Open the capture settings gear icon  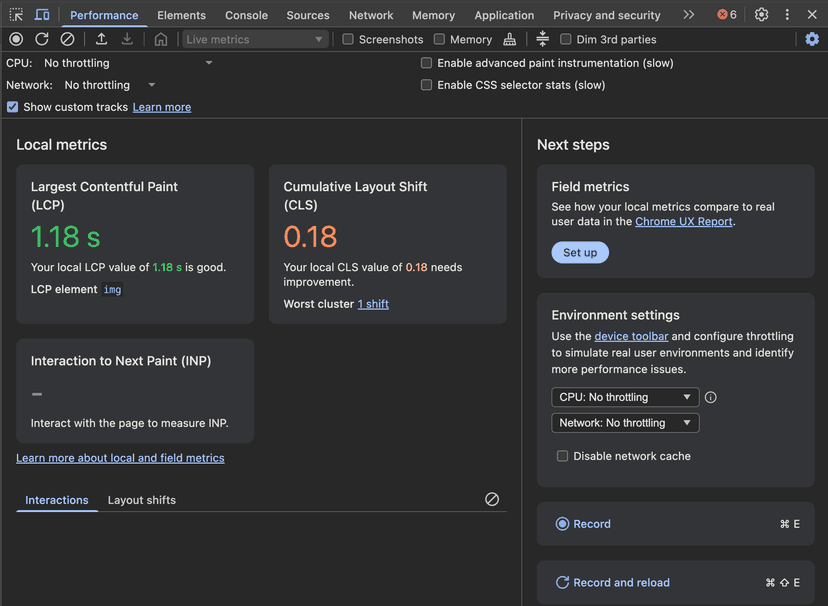812,39
